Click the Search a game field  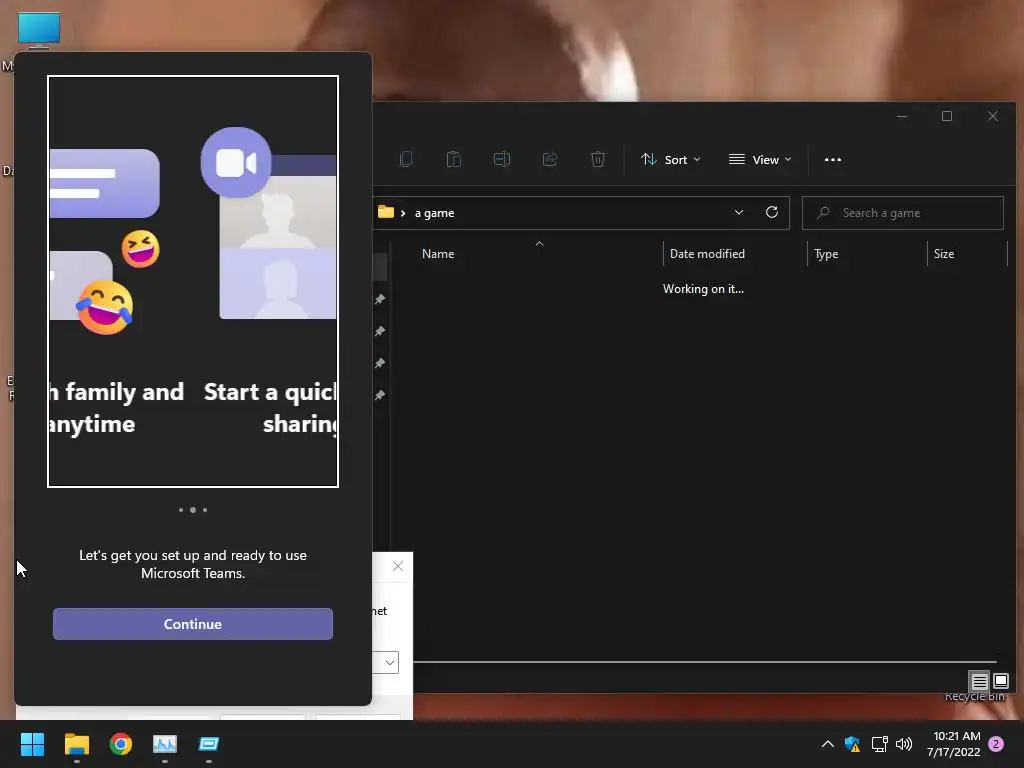point(903,213)
